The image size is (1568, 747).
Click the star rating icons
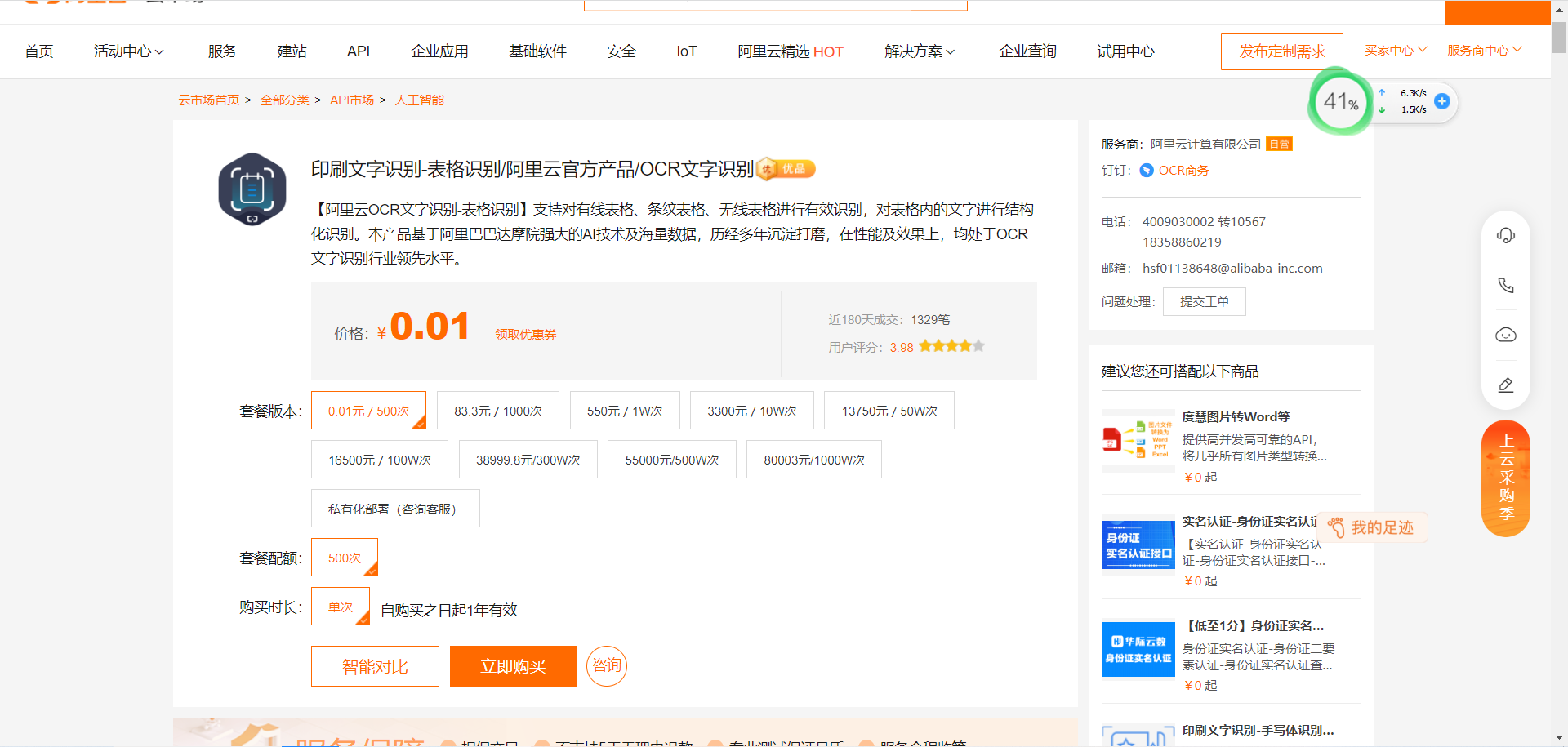click(x=951, y=346)
